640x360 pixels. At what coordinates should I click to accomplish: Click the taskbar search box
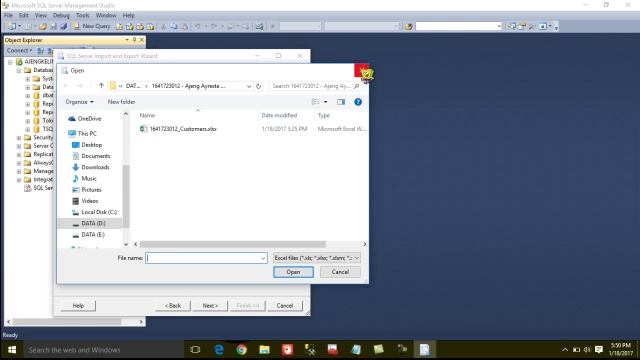tap(103, 350)
